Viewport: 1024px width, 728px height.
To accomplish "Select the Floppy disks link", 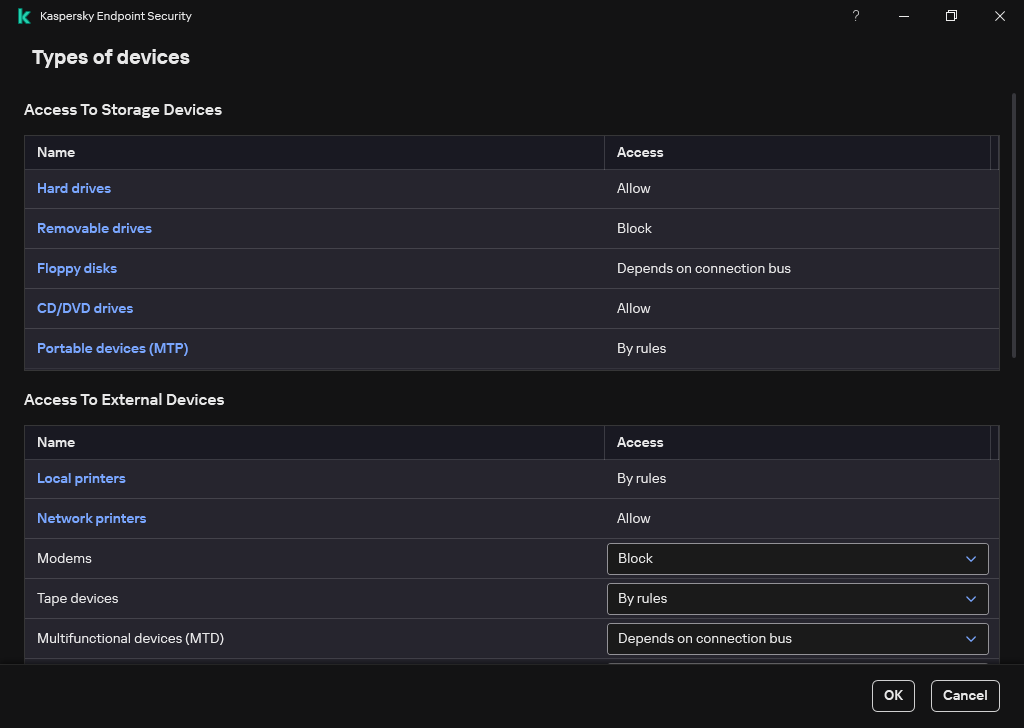I will click(77, 268).
